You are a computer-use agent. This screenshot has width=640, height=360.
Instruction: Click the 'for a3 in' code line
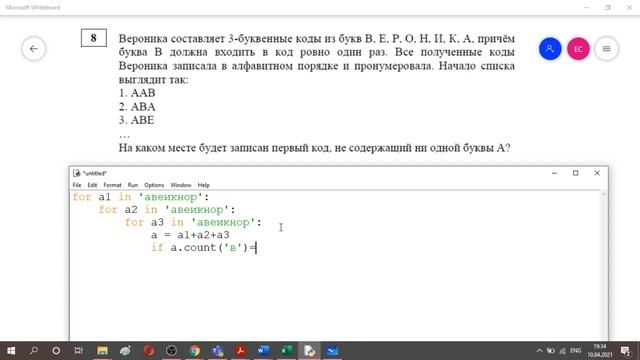(193, 222)
